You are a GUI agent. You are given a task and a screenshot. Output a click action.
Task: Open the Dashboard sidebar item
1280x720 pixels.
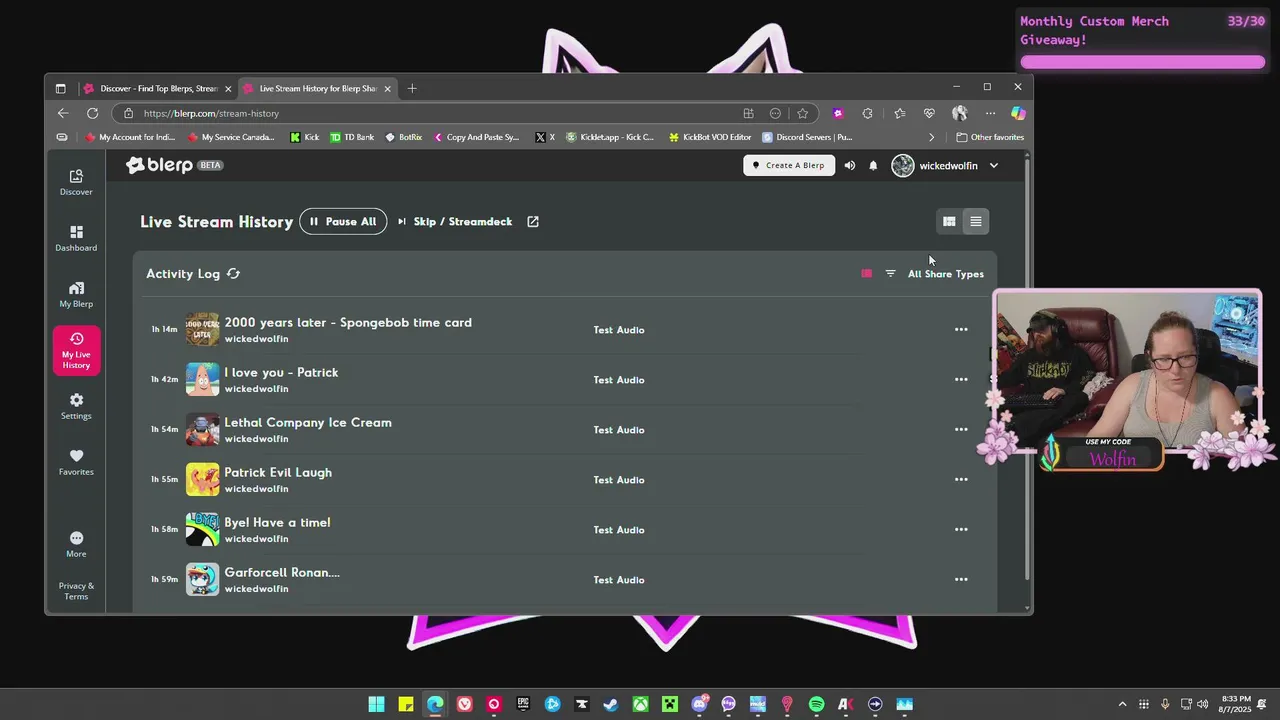coord(76,238)
